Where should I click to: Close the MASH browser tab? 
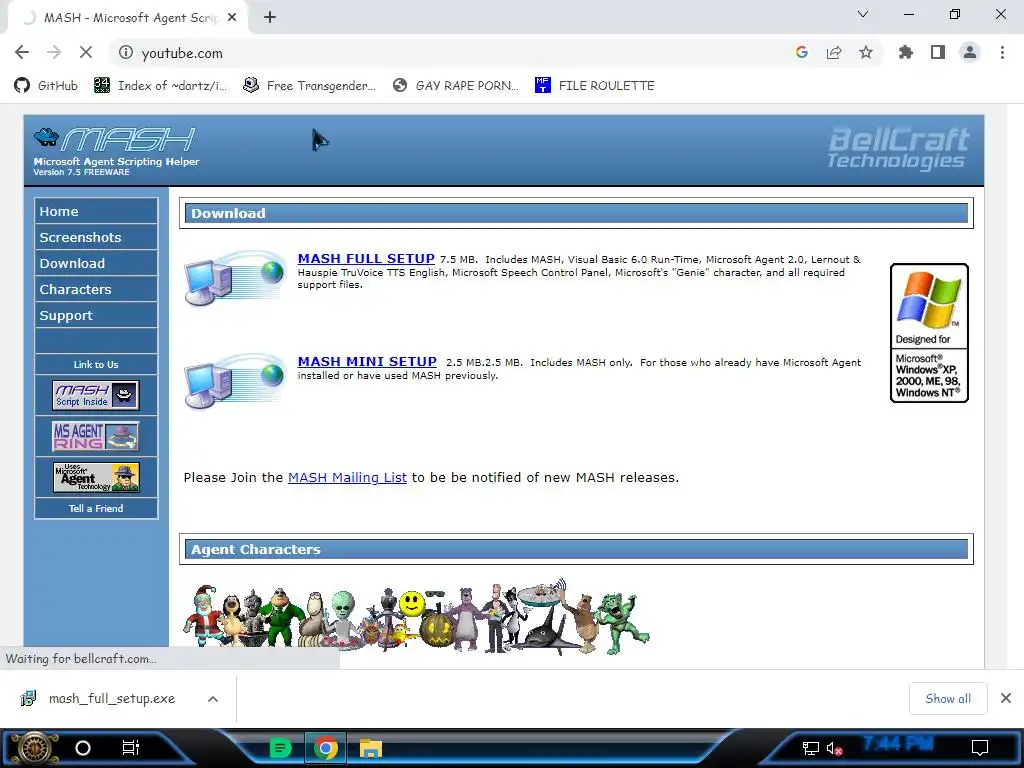click(x=232, y=18)
